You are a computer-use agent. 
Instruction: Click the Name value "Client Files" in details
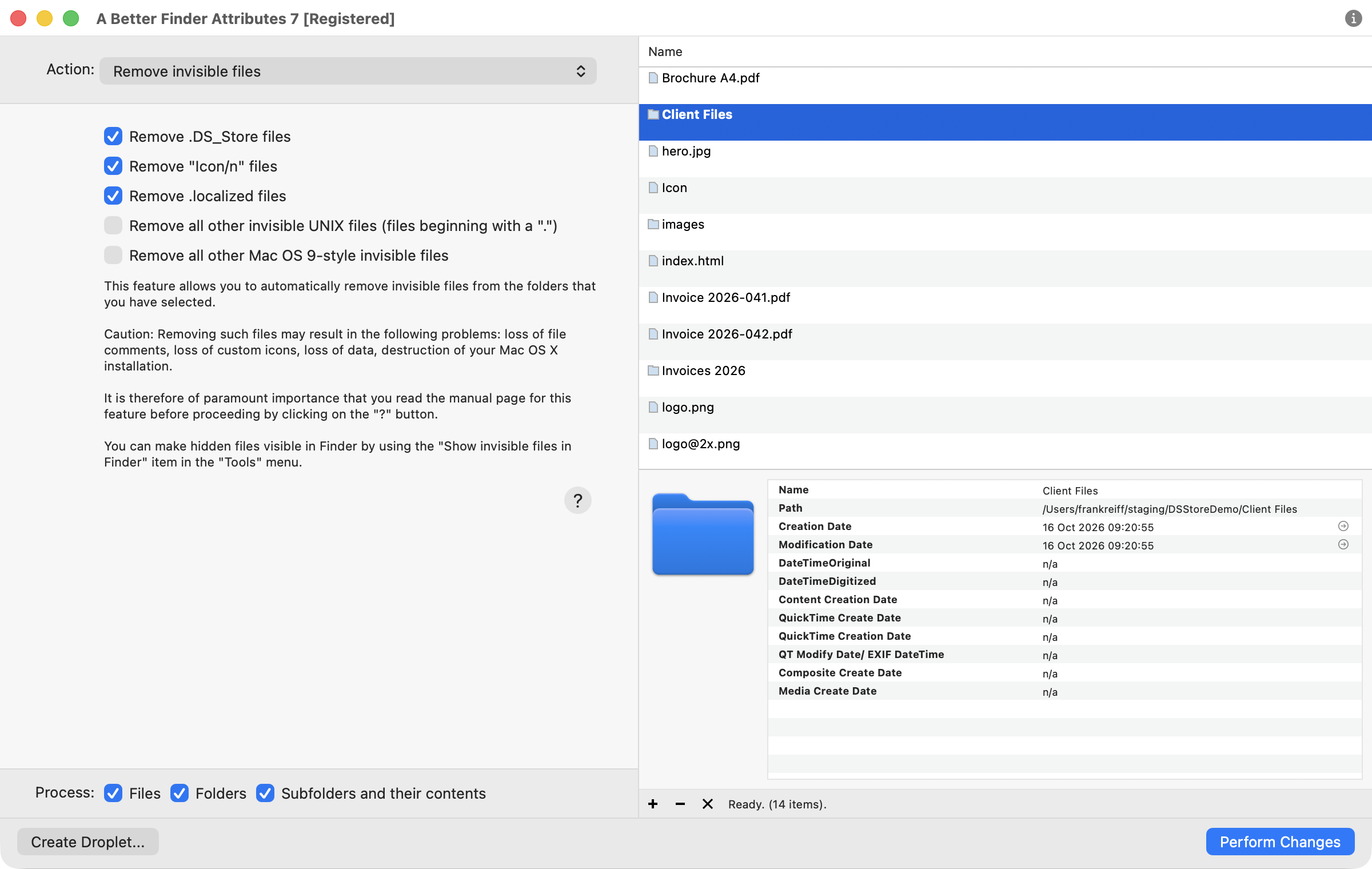[1070, 491]
